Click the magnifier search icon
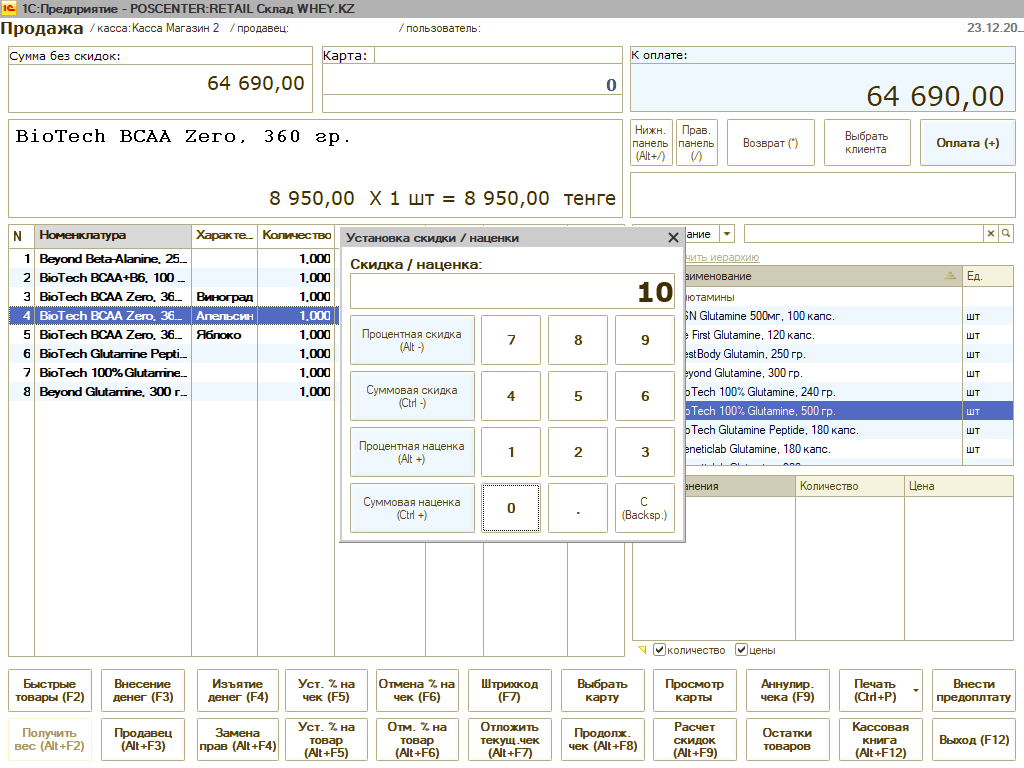 click(1006, 233)
